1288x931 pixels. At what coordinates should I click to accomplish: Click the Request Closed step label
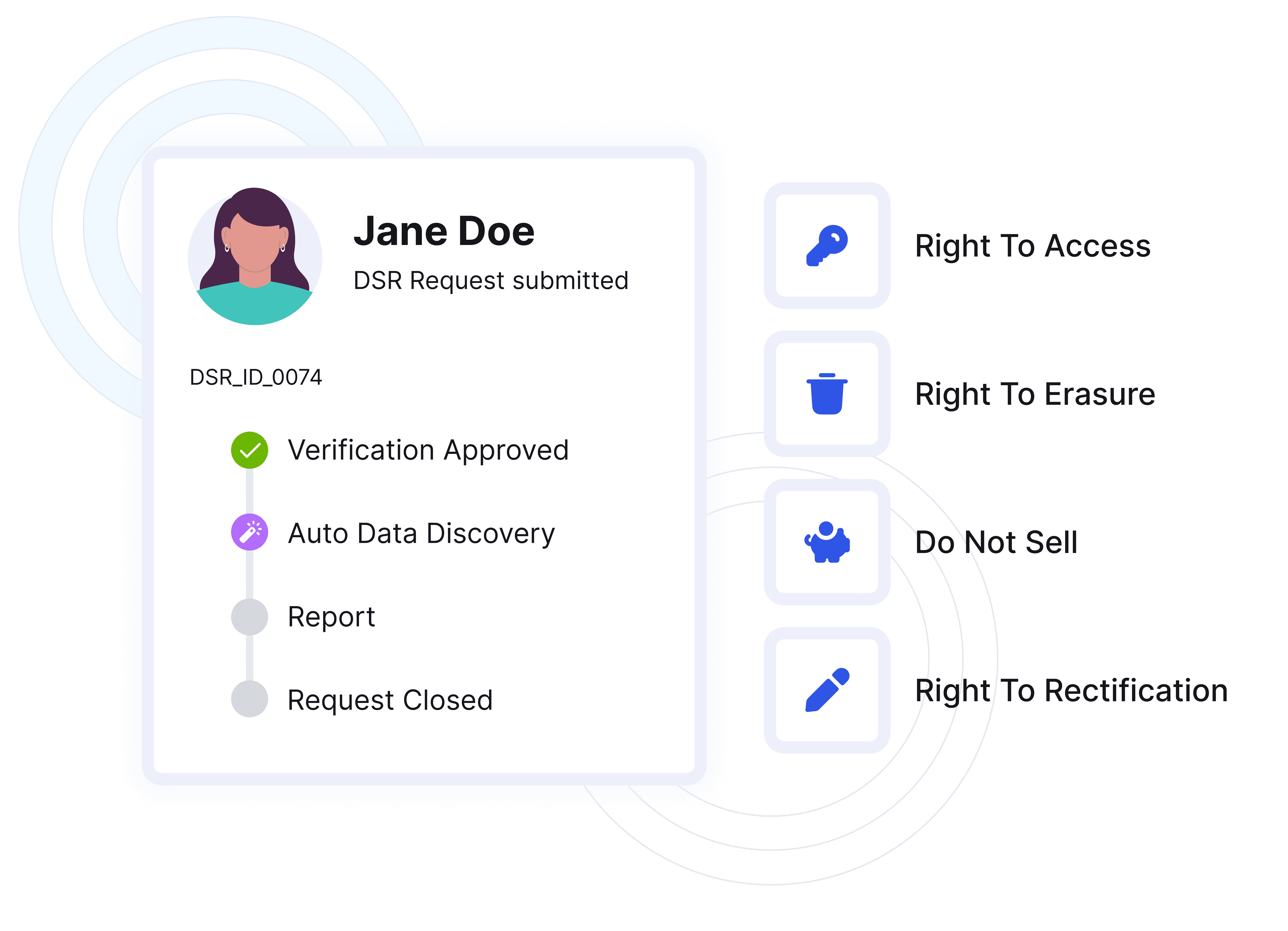pyautogui.click(x=390, y=700)
